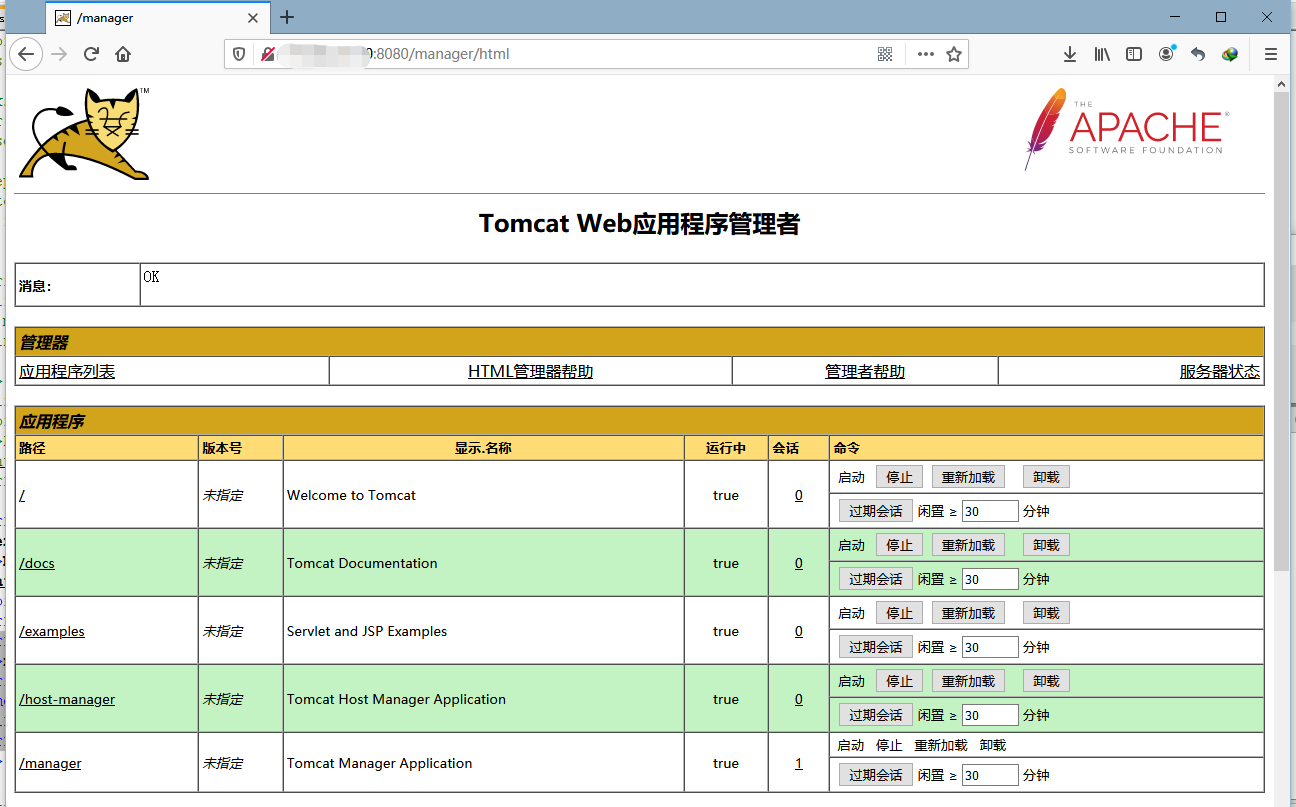Open HTML管理器帮助 link
1296x807 pixels.
(x=530, y=371)
